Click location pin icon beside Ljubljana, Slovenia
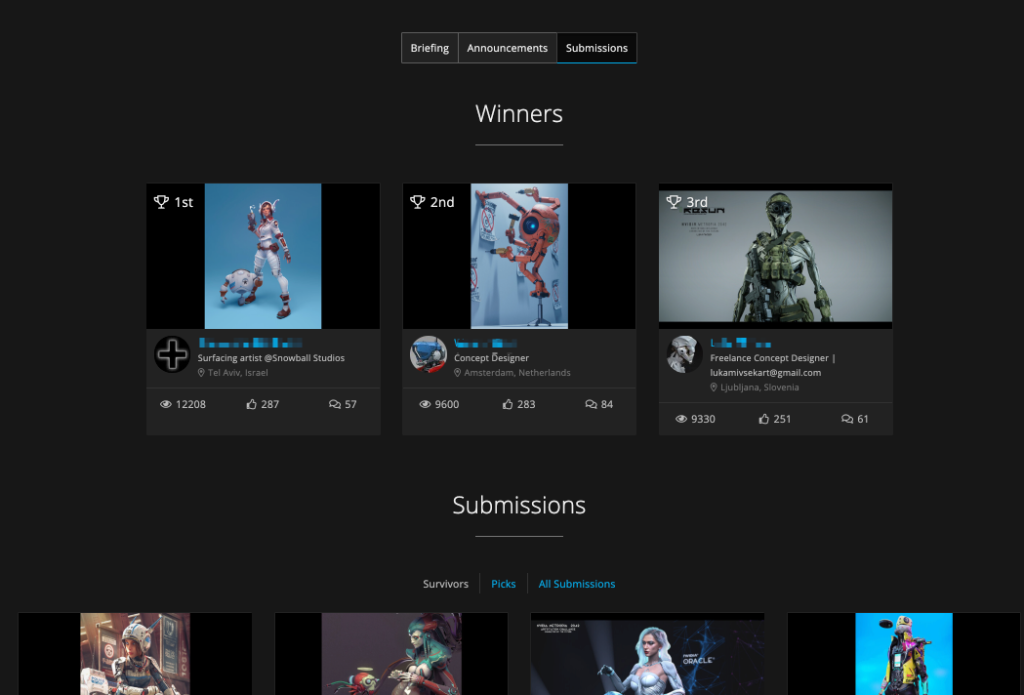The image size is (1024, 695). (x=713, y=387)
